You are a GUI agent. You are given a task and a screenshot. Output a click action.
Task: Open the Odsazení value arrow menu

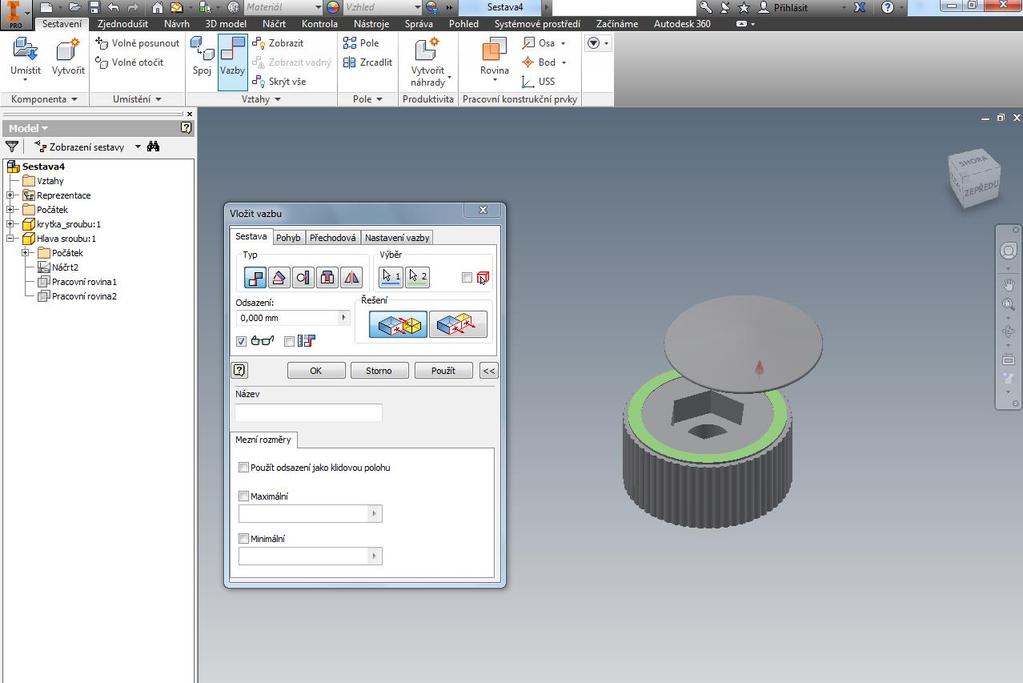click(343, 318)
